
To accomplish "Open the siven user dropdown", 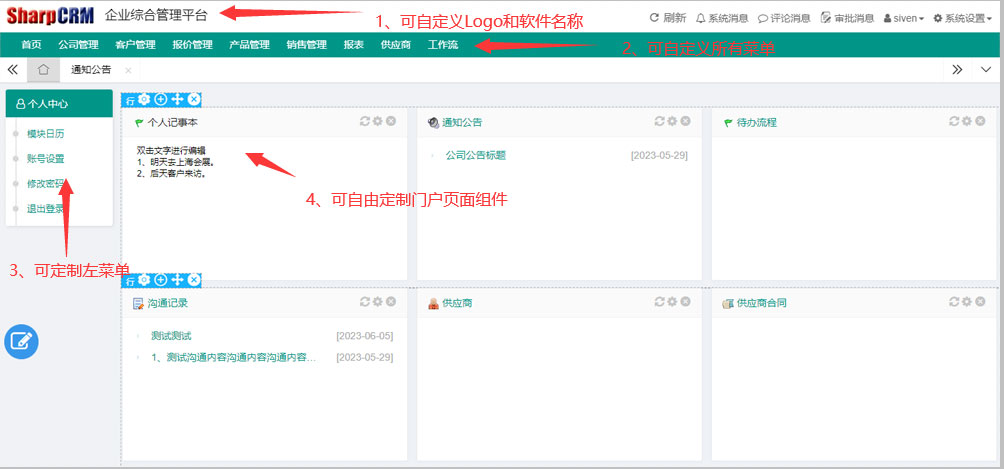I will (903, 18).
